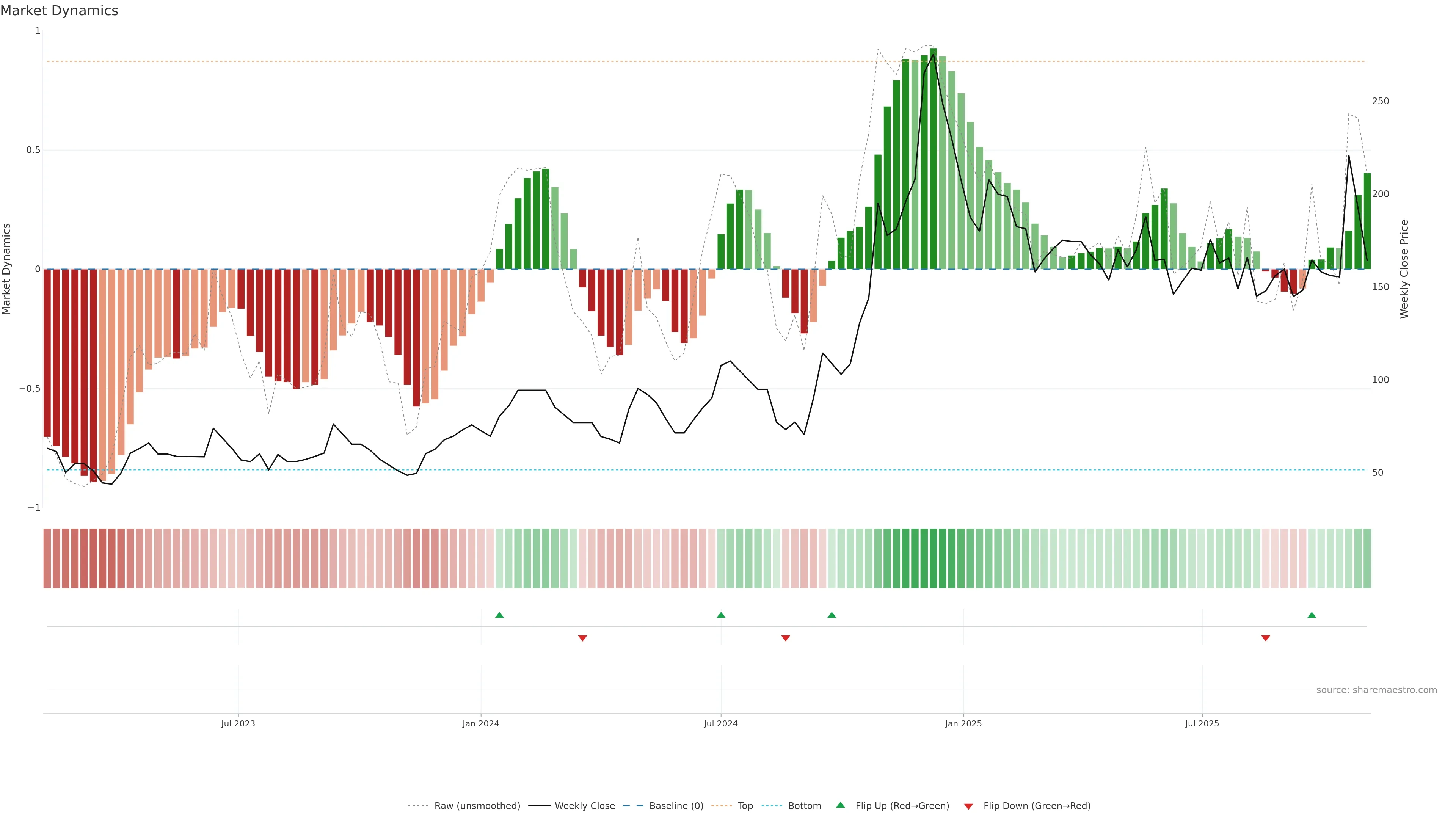This screenshot has width=1456, height=819.
Task: Click the source: sharemaestro.com text
Action: click(1376, 690)
